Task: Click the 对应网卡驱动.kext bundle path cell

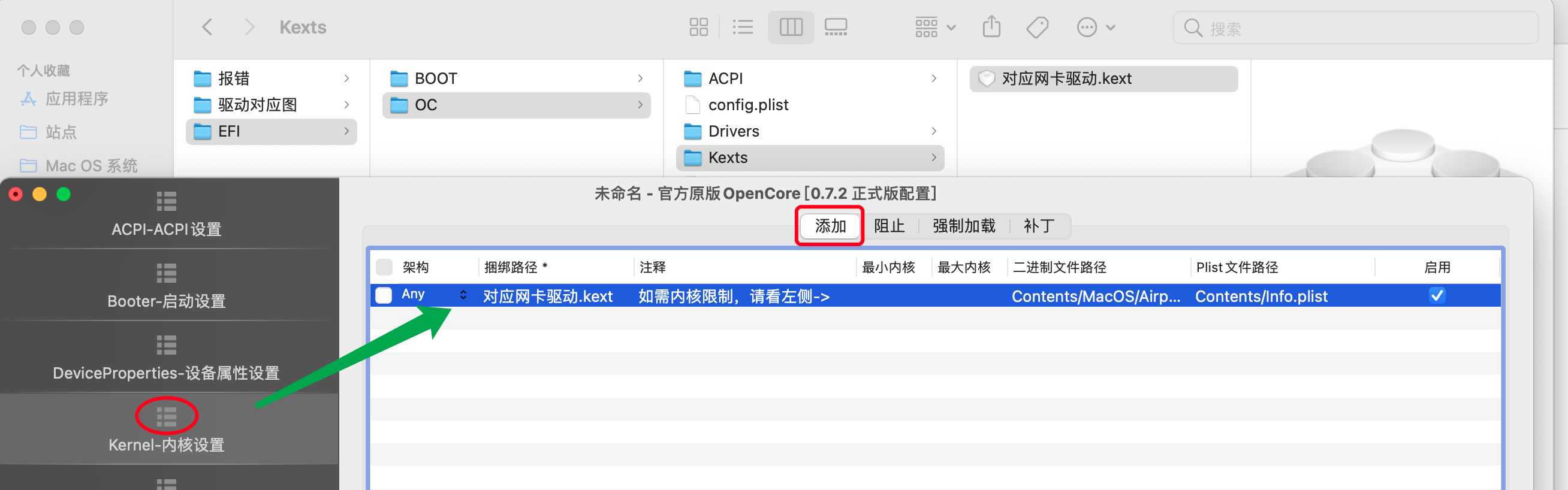Action: pyautogui.click(x=548, y=297)
